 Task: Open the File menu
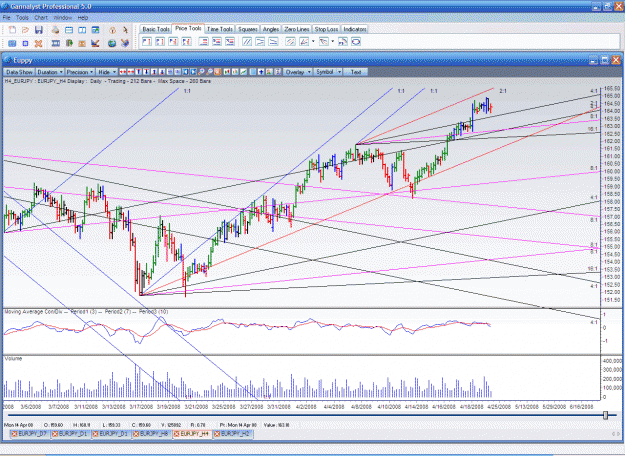point(6,18)
